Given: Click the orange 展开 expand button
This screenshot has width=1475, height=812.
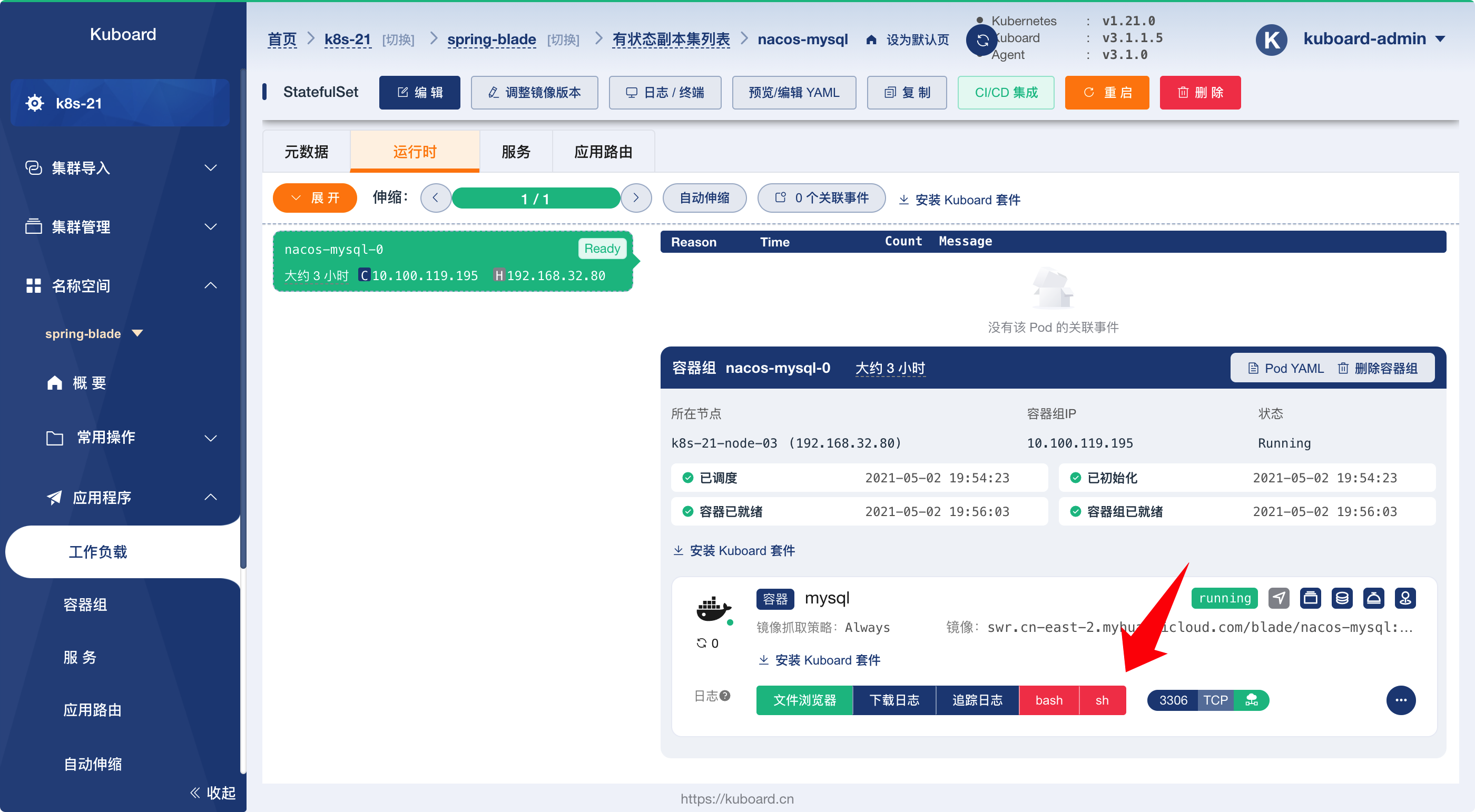Looking at the screenshot, I should [x=315, y=198].
